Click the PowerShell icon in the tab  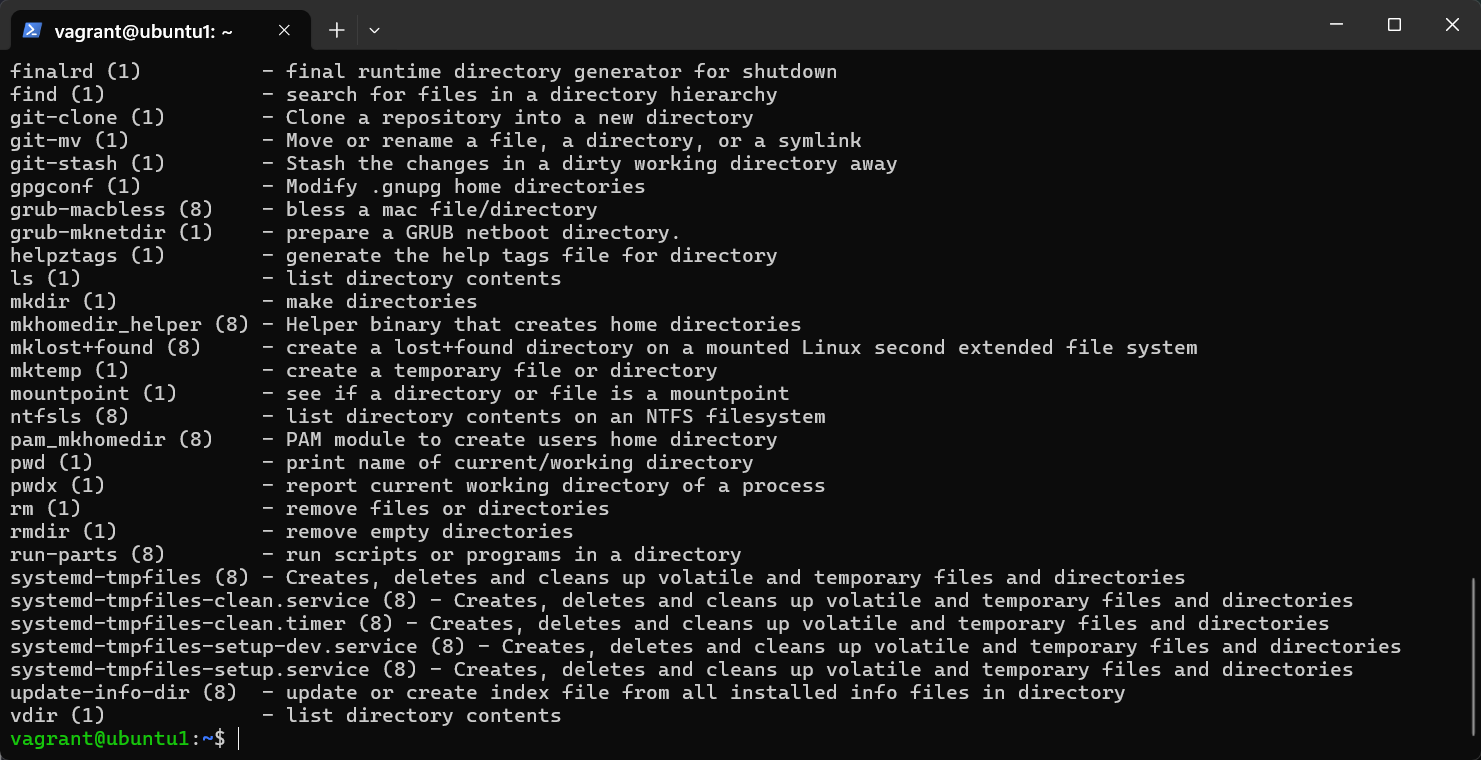pyautogui.click(x=32, y=30)
